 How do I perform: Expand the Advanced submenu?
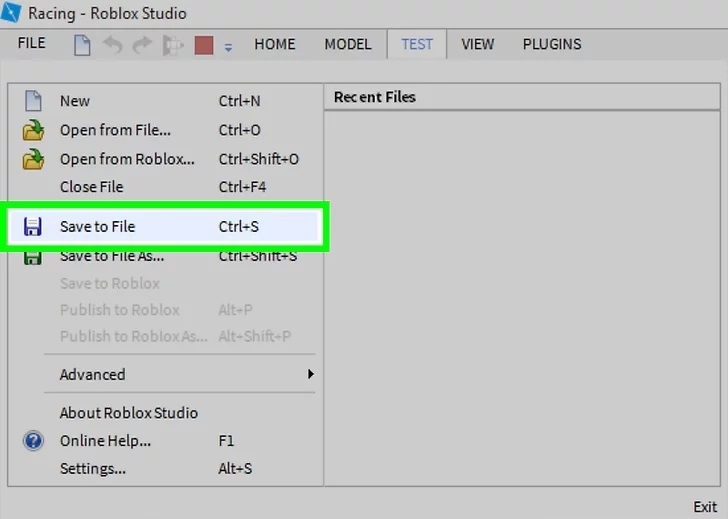point(165,374)
